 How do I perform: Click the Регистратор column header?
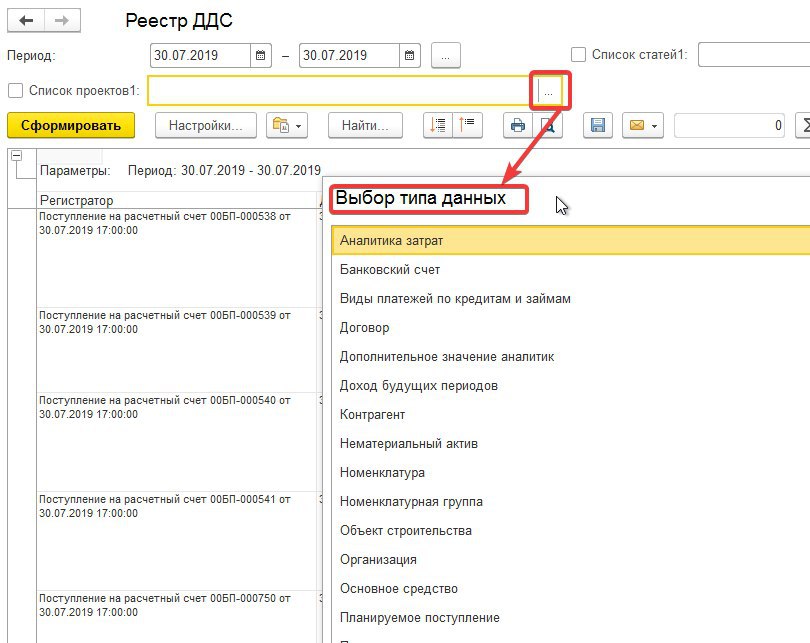176,200
